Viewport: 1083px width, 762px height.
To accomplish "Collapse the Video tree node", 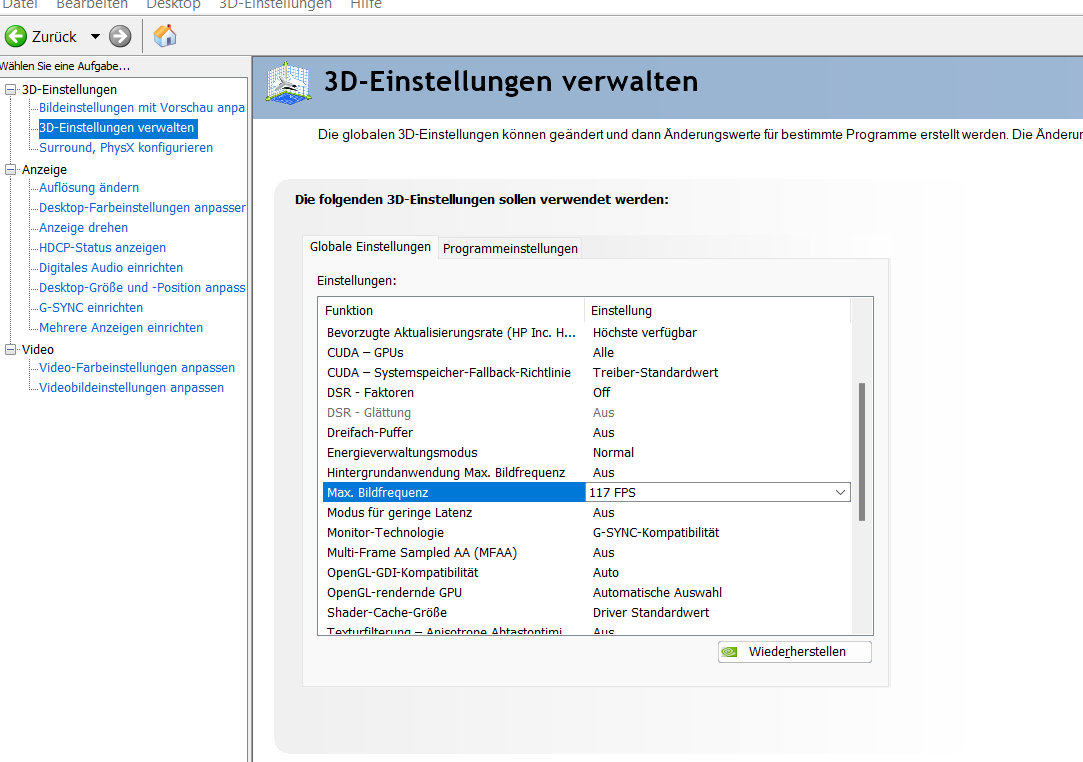I will coord(10,350).
